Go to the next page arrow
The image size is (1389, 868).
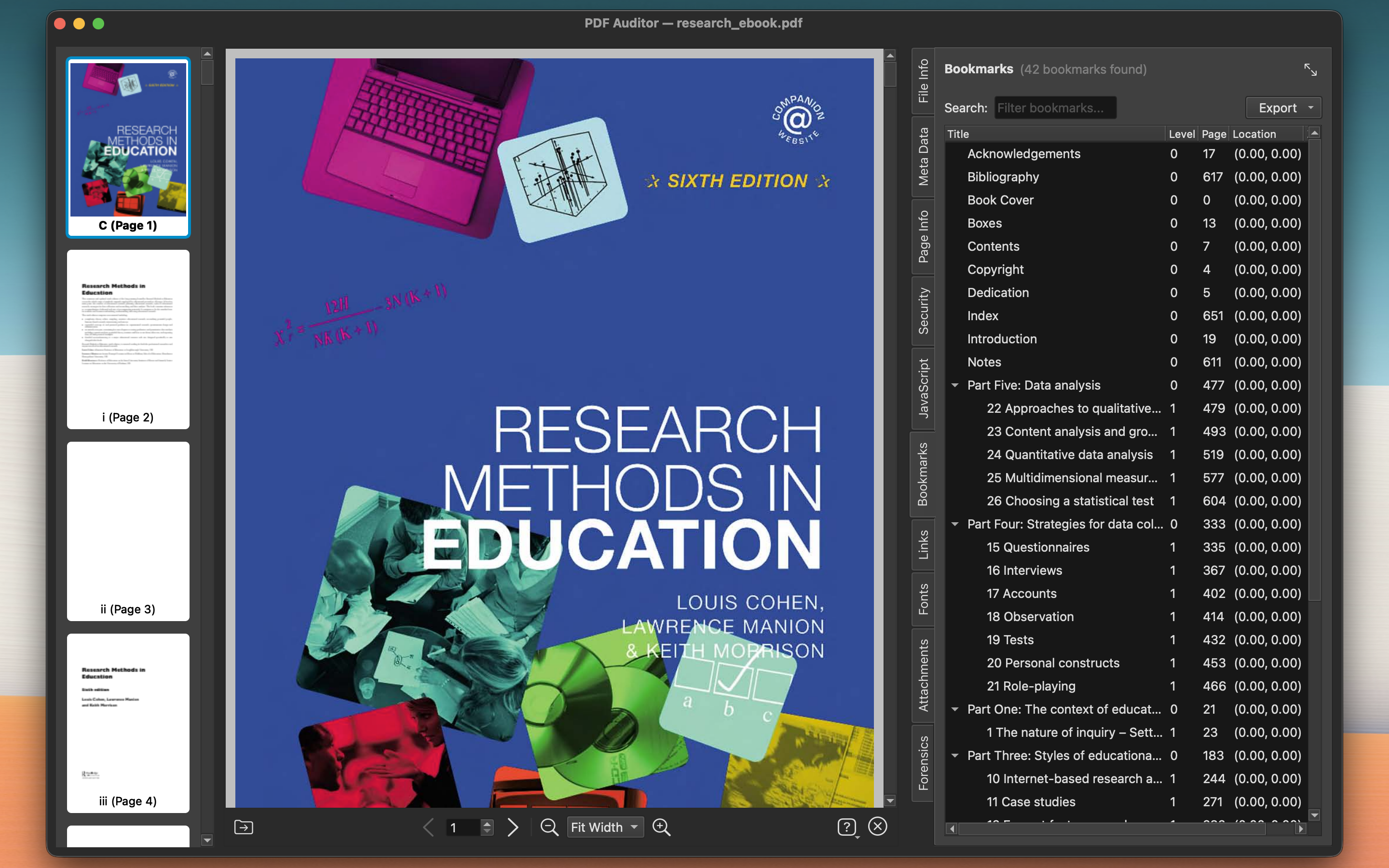click(x=513, y=827)
